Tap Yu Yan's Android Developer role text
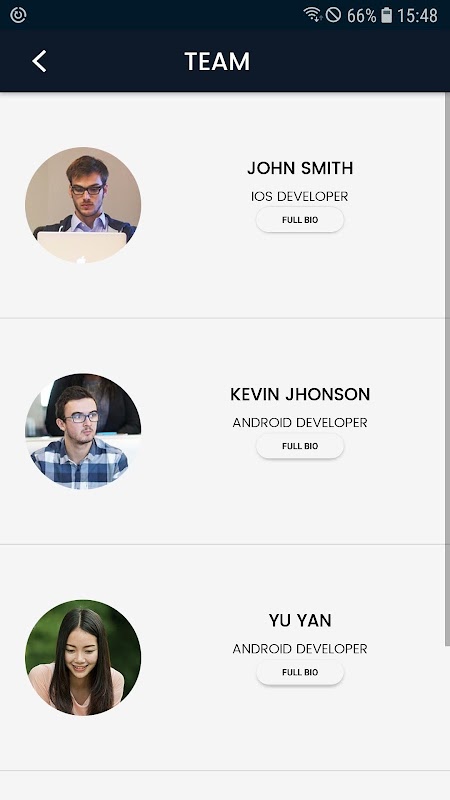Image resolution: width=450 pixels, height=800 pixels. [300, 648]
